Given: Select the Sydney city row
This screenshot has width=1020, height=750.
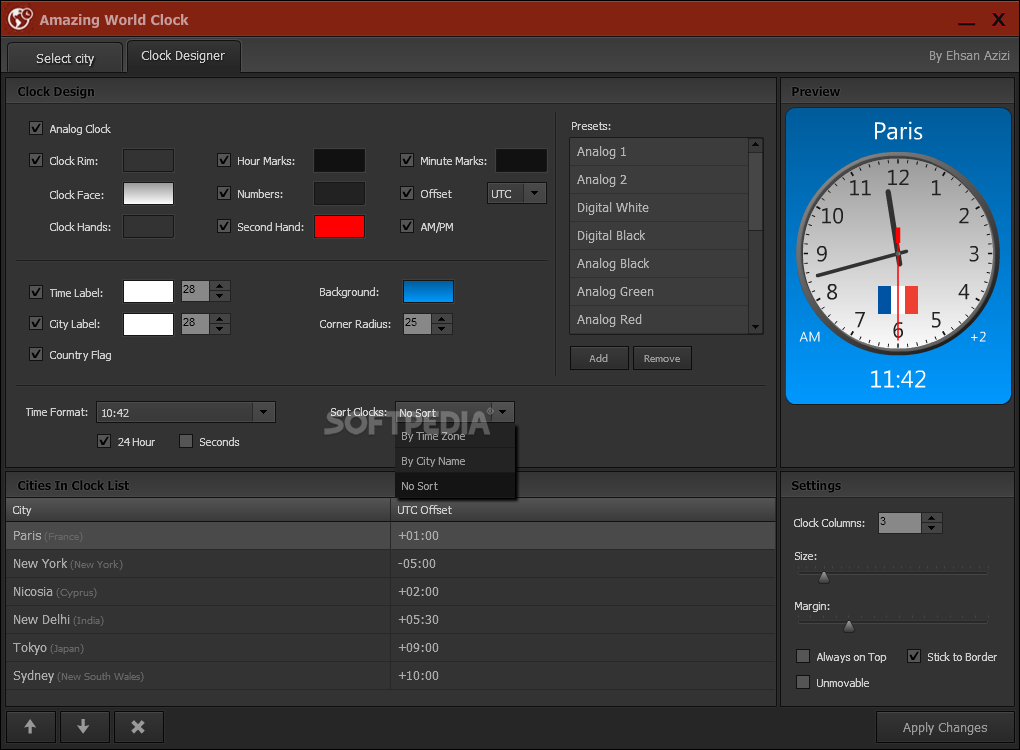Looking at the screenshot, I should pos(390,676).
